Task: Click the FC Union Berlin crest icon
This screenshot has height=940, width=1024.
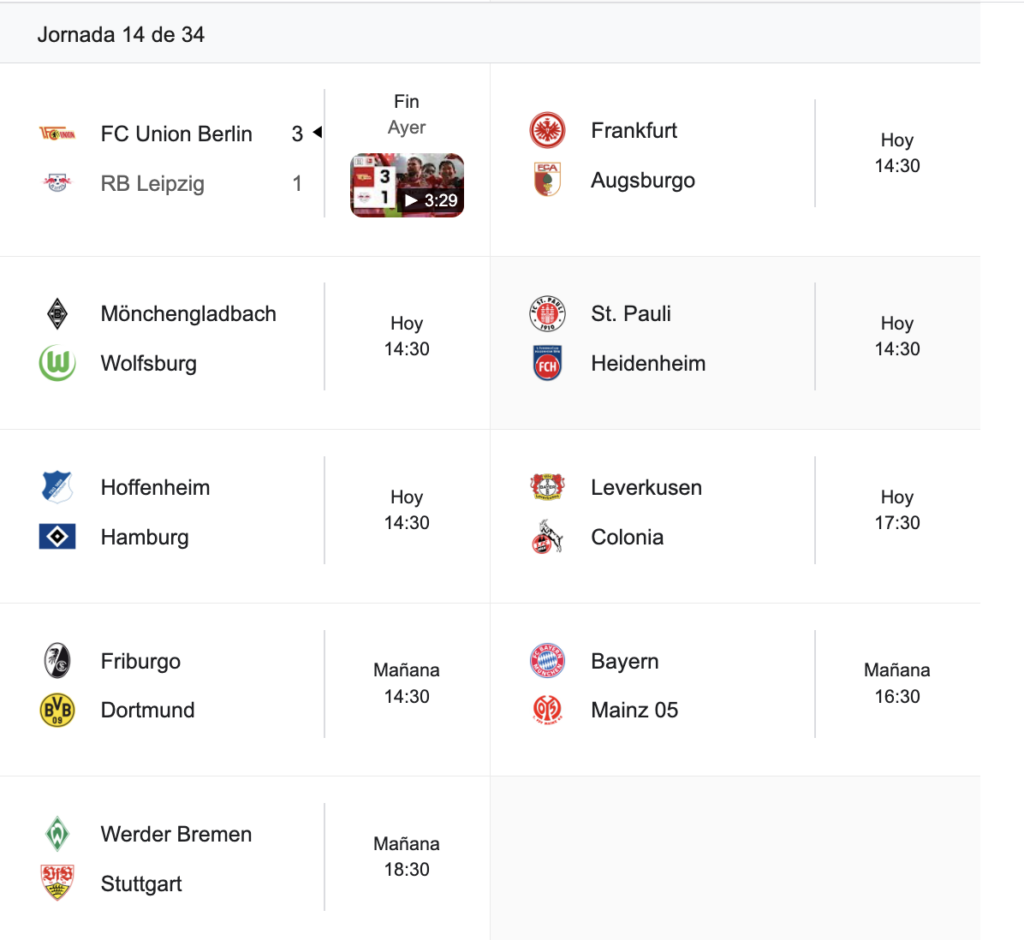Action: [57, 134]
